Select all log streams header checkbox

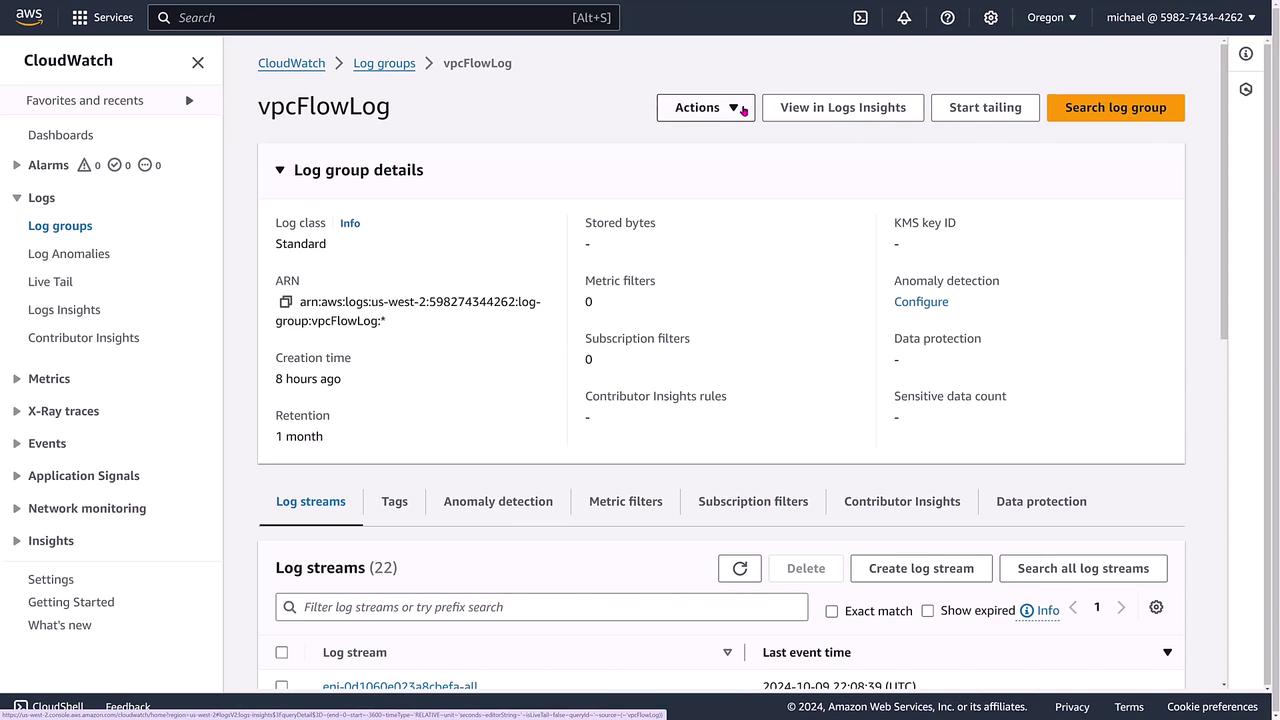(x=282, y=652)
